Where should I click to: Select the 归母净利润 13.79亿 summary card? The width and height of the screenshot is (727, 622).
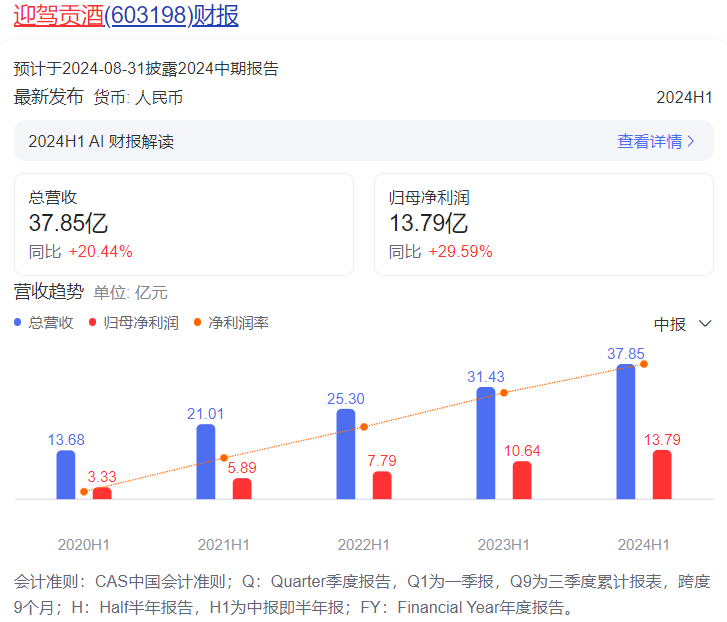click(x=543, y=224)
